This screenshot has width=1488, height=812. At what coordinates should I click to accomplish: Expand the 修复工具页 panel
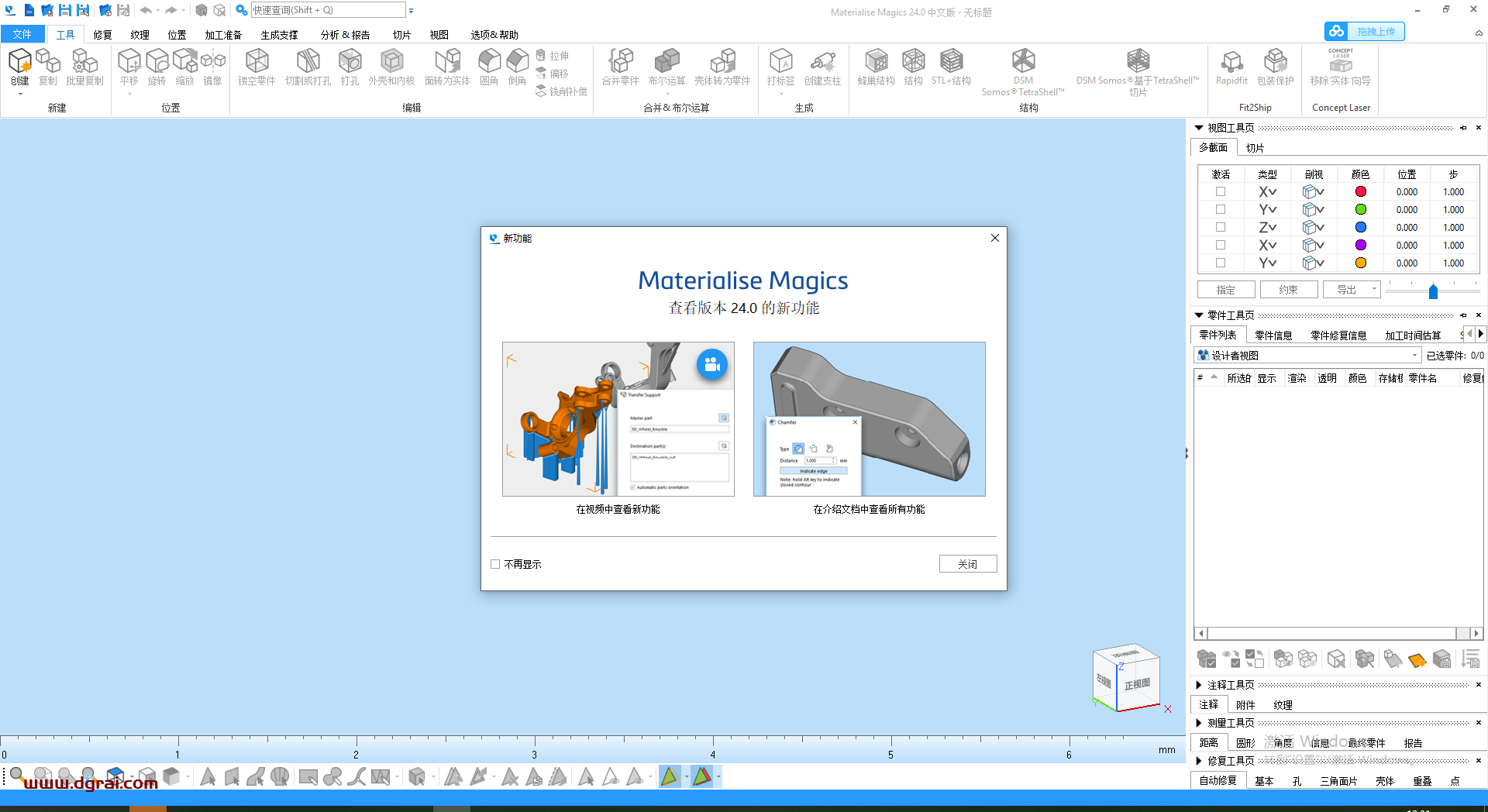1199,761
